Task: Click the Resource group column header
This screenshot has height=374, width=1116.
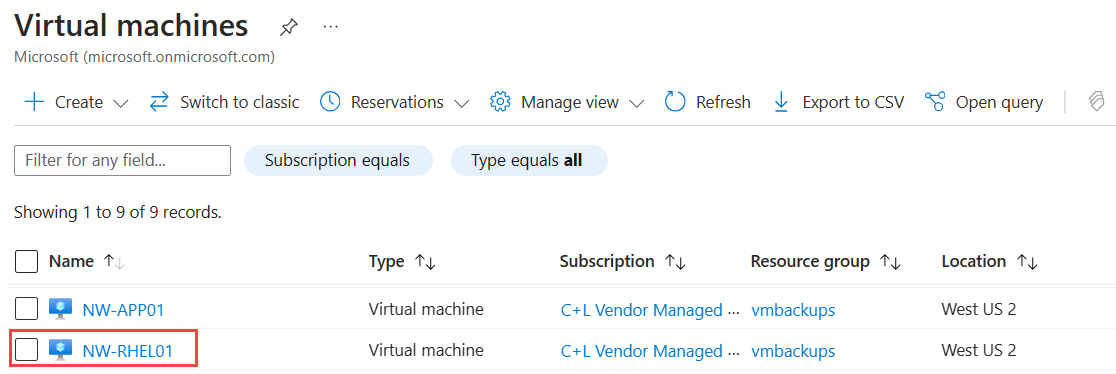Action: coord(810,261)
